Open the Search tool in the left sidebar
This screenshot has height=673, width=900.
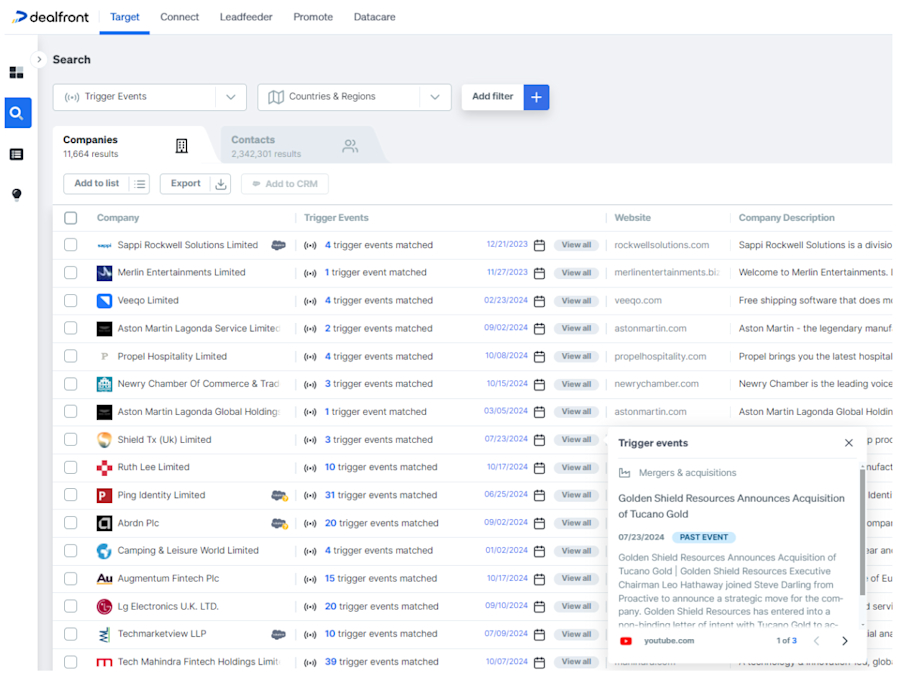pyautogui.click(x=17, y=113)
